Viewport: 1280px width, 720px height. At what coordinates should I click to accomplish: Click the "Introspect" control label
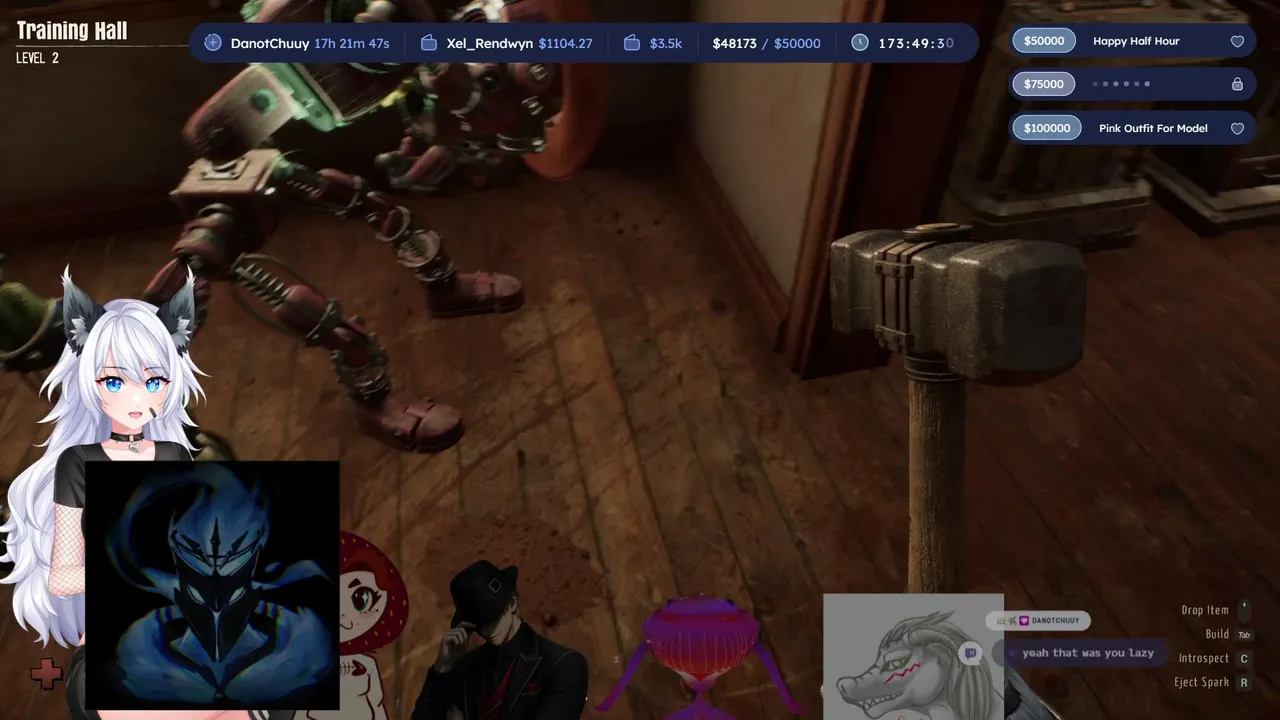pos(1204,658)
